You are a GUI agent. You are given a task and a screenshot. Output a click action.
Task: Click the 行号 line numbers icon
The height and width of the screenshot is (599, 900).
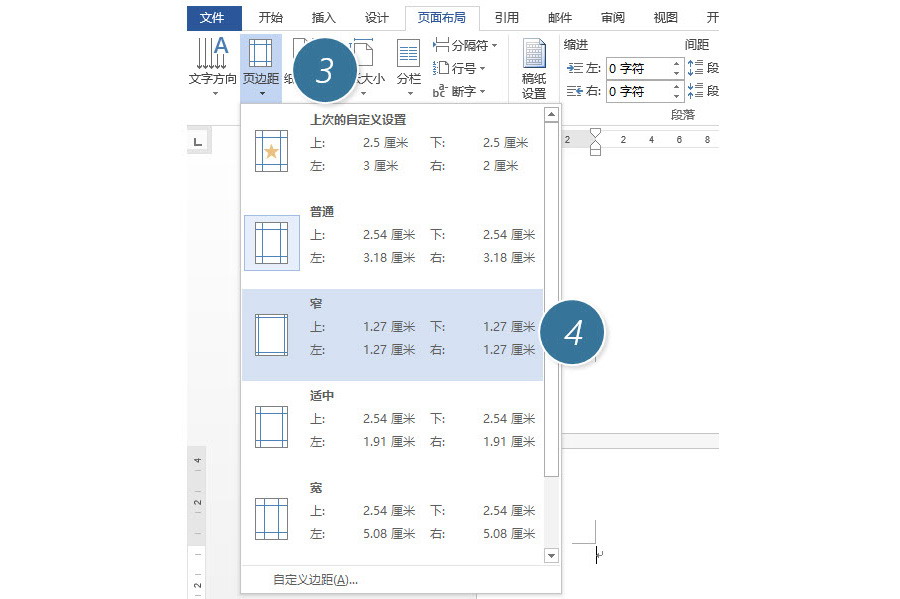(441, 68)
